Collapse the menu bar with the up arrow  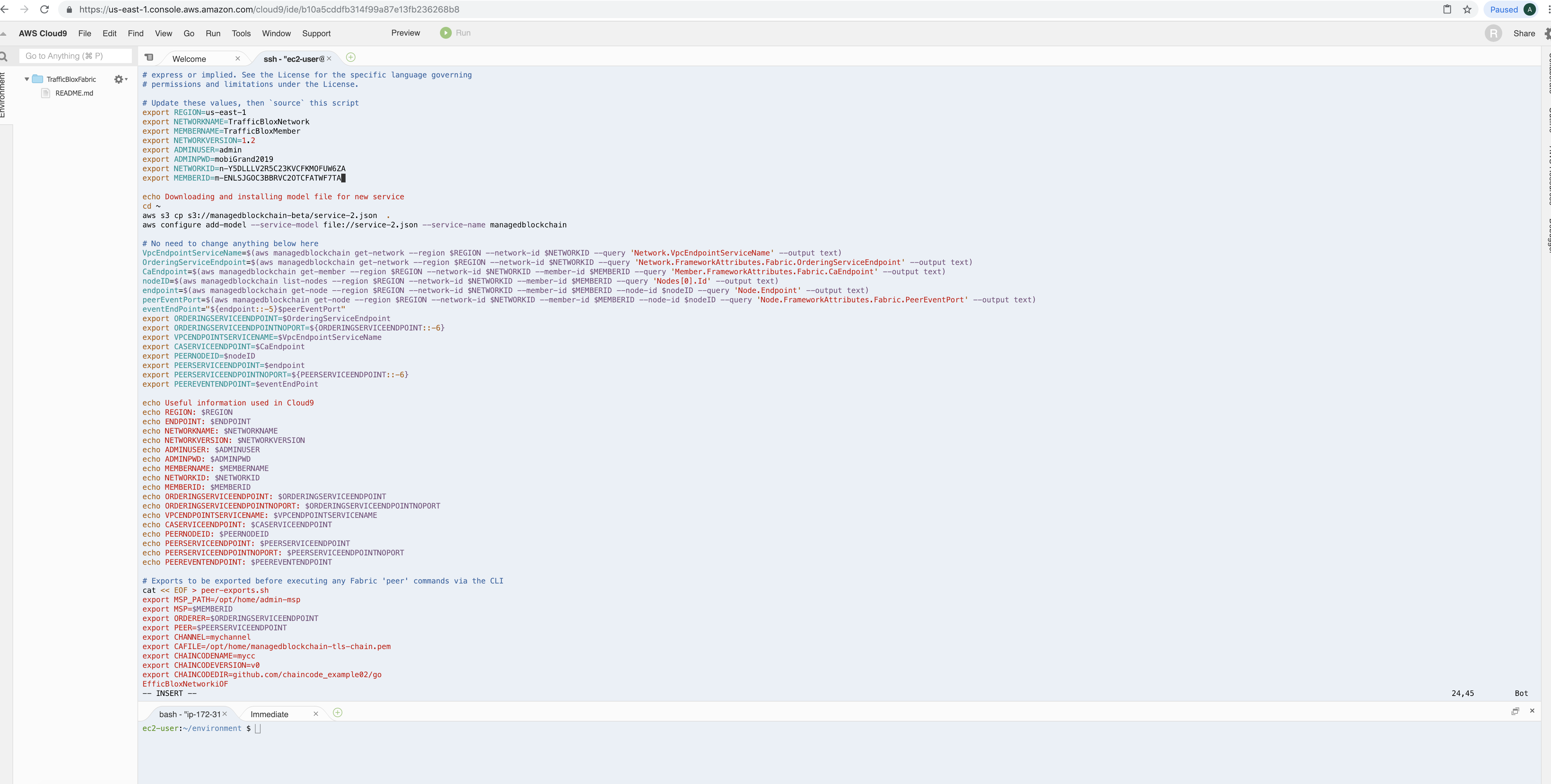coord(4,34)
